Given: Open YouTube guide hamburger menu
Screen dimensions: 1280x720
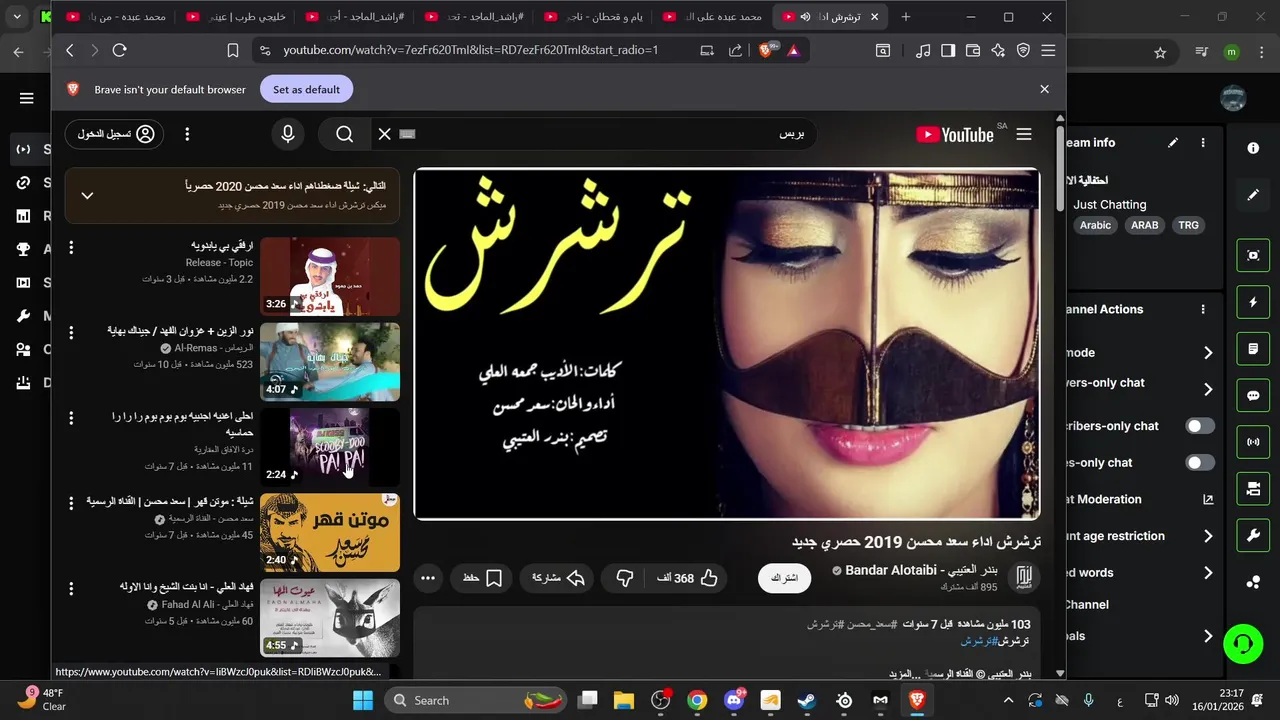Looking at the screenshot, I should click(1024, 134).
